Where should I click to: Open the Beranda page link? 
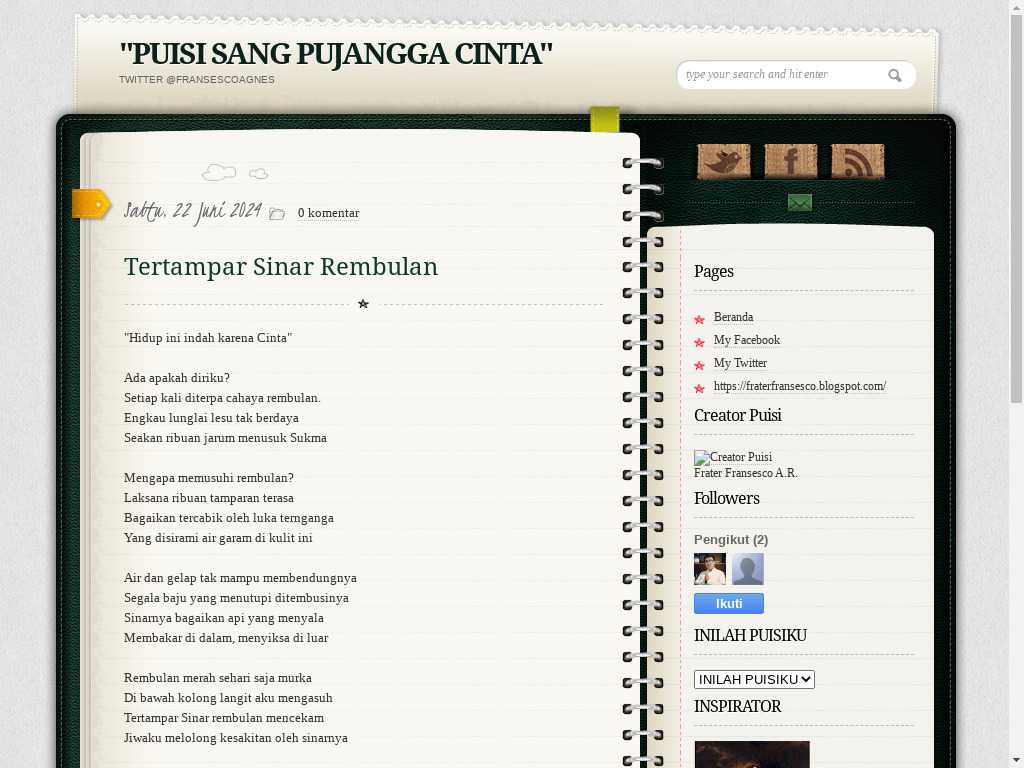[733, 317]
